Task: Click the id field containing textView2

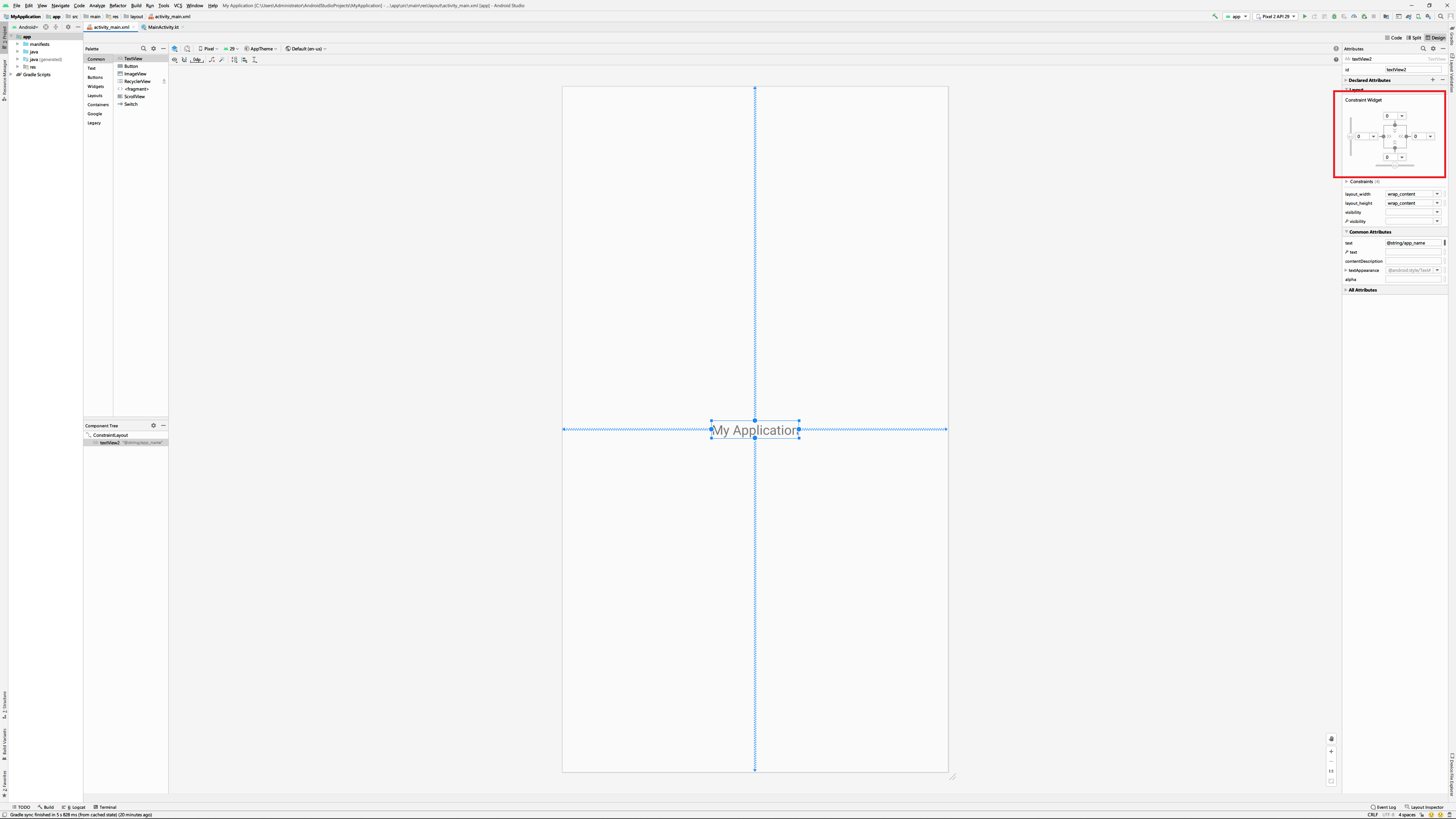Action: click(x=1412, y=69)
